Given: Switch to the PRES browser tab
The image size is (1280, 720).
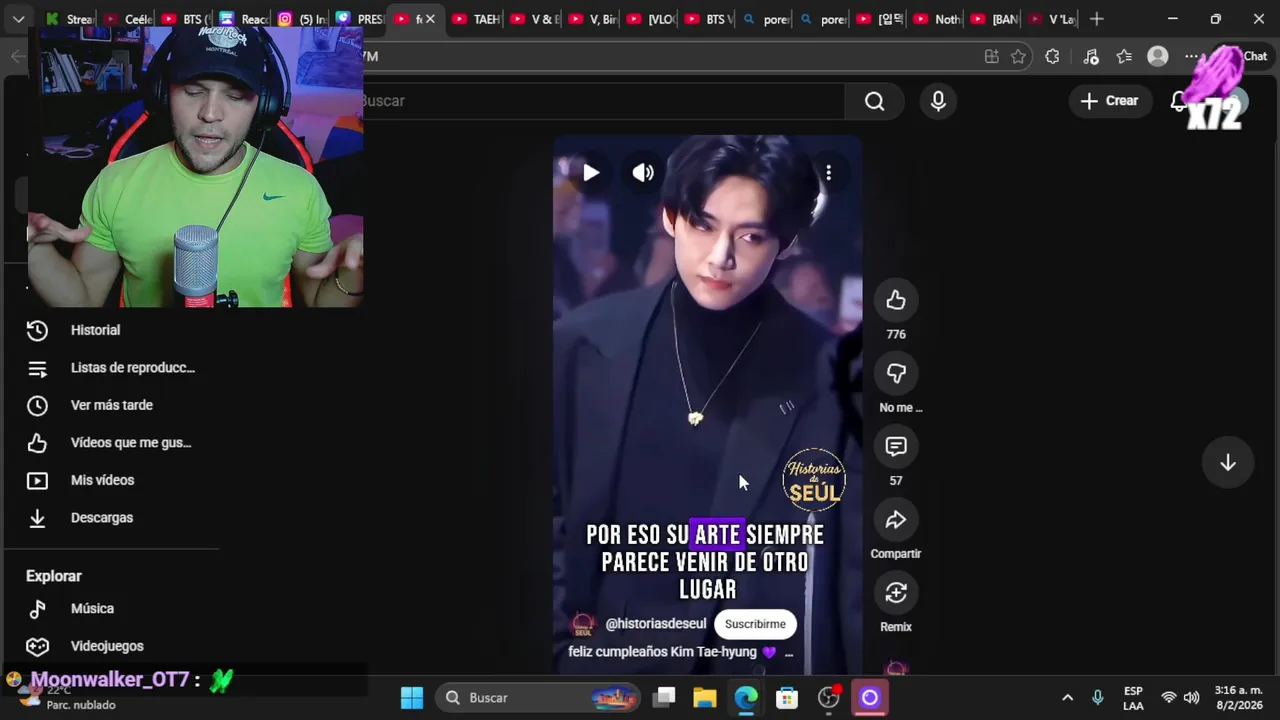Looking at the screenshot, I should click(x=358, y=19).
